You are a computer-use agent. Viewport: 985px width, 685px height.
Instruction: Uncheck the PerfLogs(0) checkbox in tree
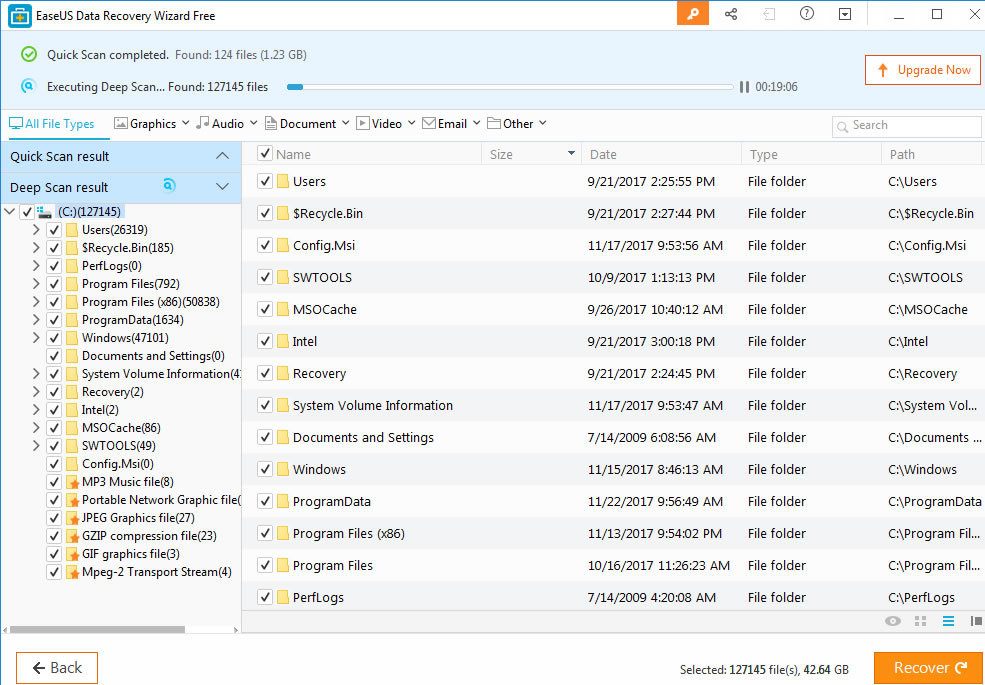[x=54, y=266]
